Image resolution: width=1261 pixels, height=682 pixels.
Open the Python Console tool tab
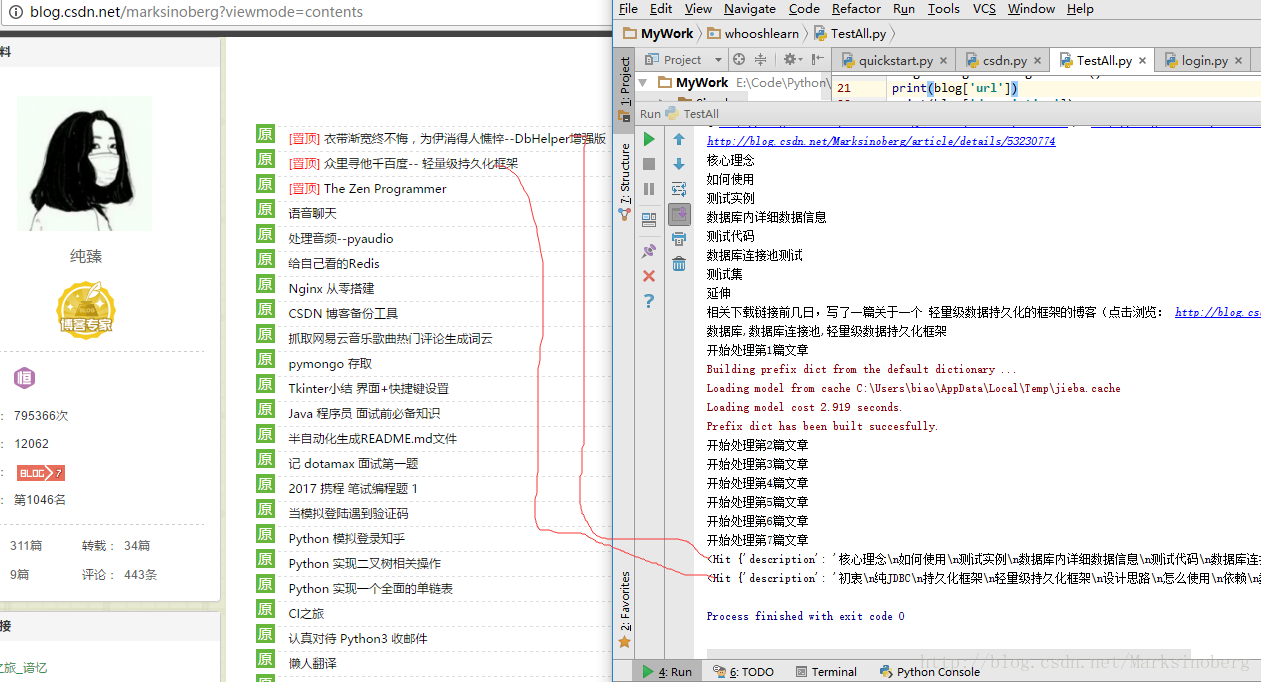930,672
